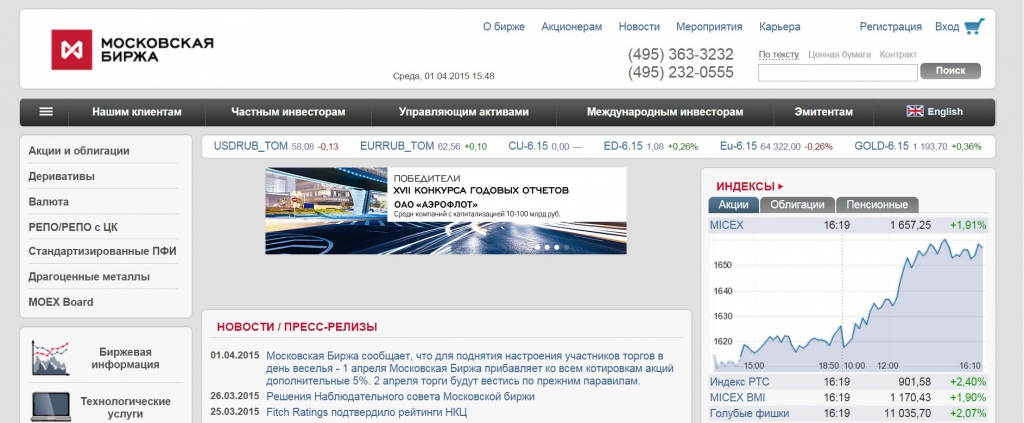The image size is (1024, 423).
Task: Select Контракт search mode
Action: click(x=898, y=55)
